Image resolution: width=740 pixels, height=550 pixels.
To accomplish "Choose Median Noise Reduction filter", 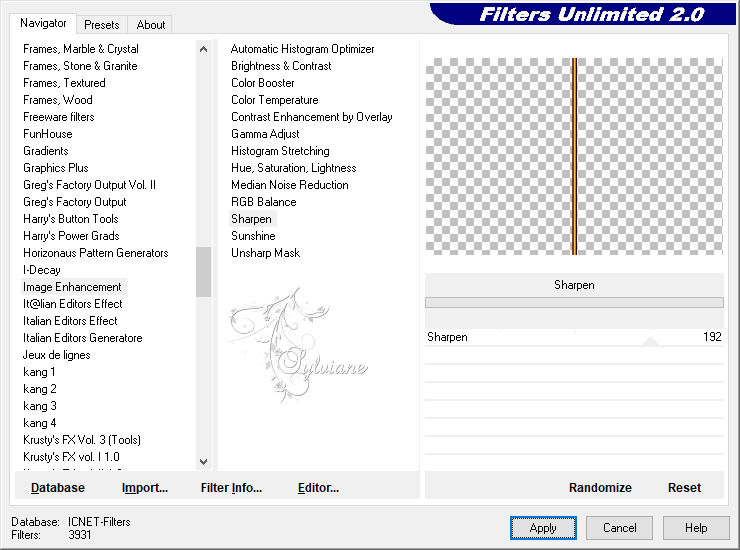I will pos(290,185).
